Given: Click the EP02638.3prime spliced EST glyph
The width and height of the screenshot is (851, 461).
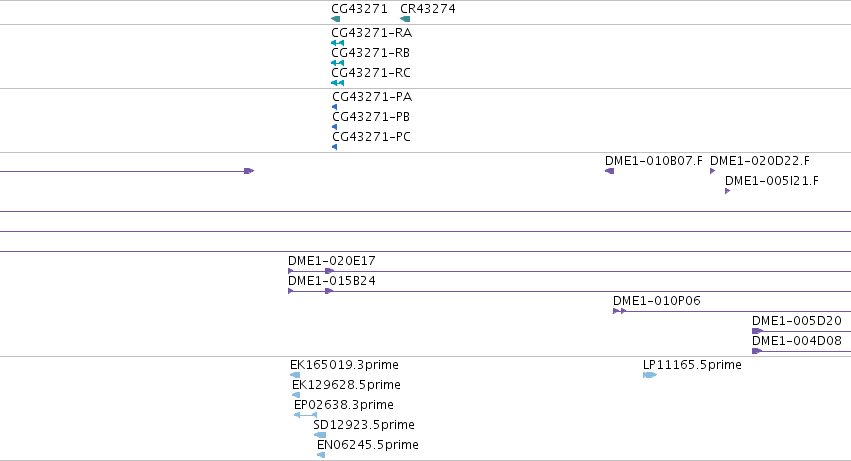Looking at the screenshot, I should pyautogui.click(x=306, y=415).
